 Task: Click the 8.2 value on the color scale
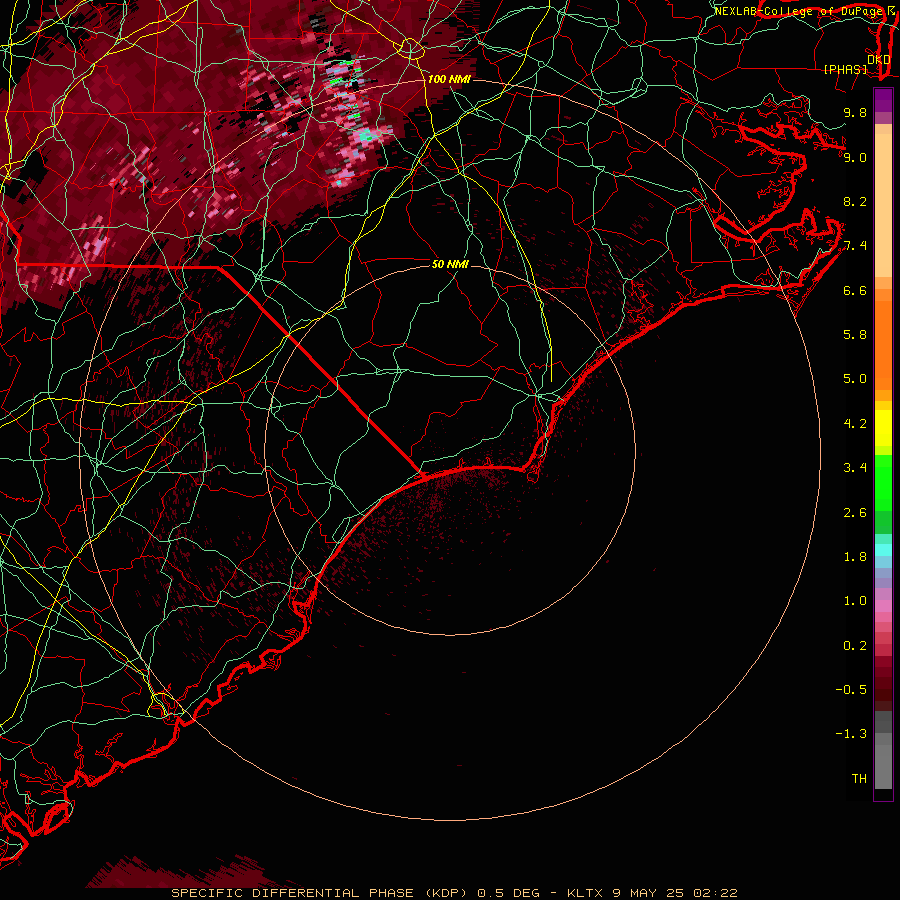coord(855,201)
